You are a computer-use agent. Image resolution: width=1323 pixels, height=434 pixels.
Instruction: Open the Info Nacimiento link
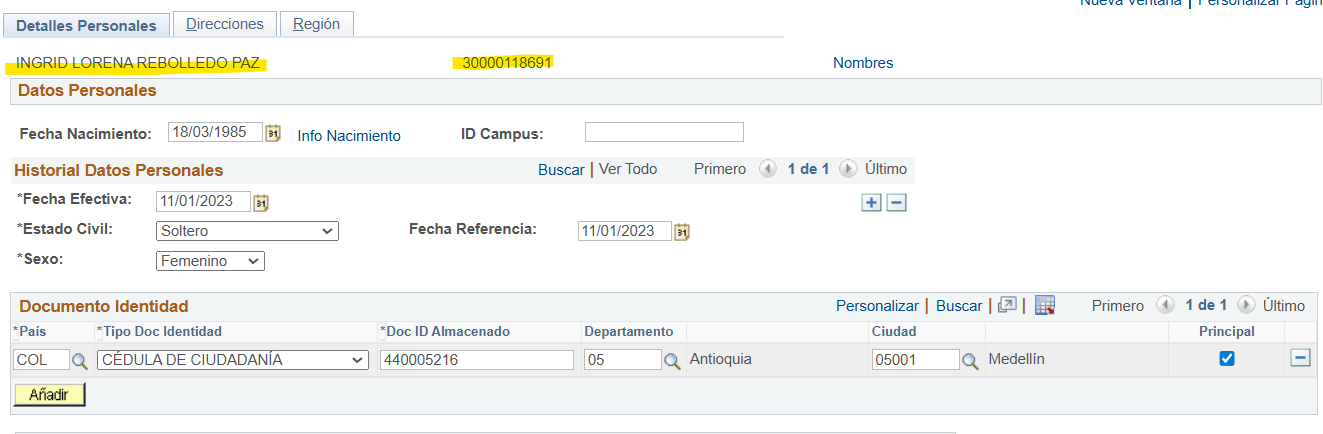pyautogui.click(x=349, y=136)
